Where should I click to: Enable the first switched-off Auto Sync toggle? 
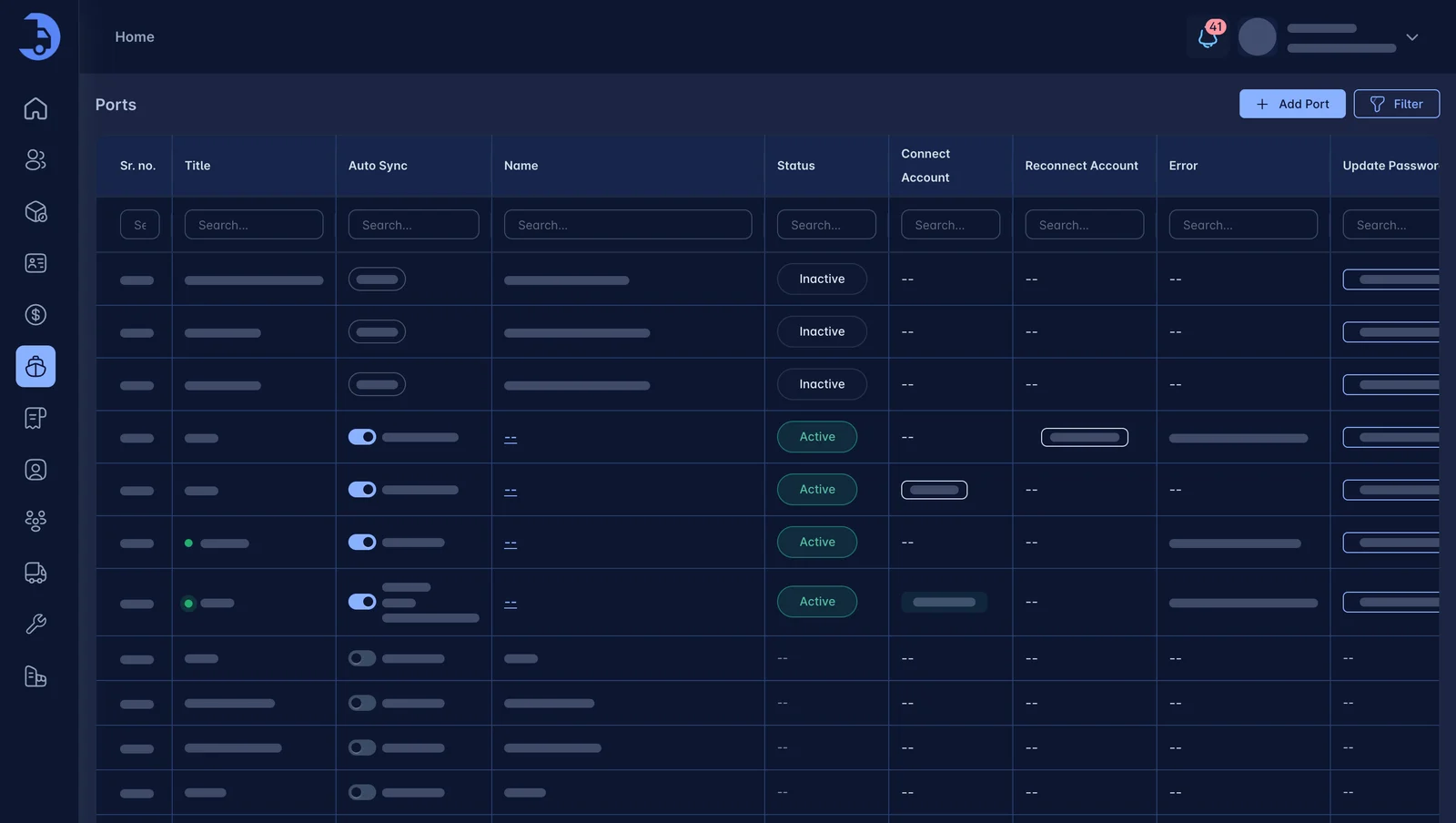tap(362, 658)
